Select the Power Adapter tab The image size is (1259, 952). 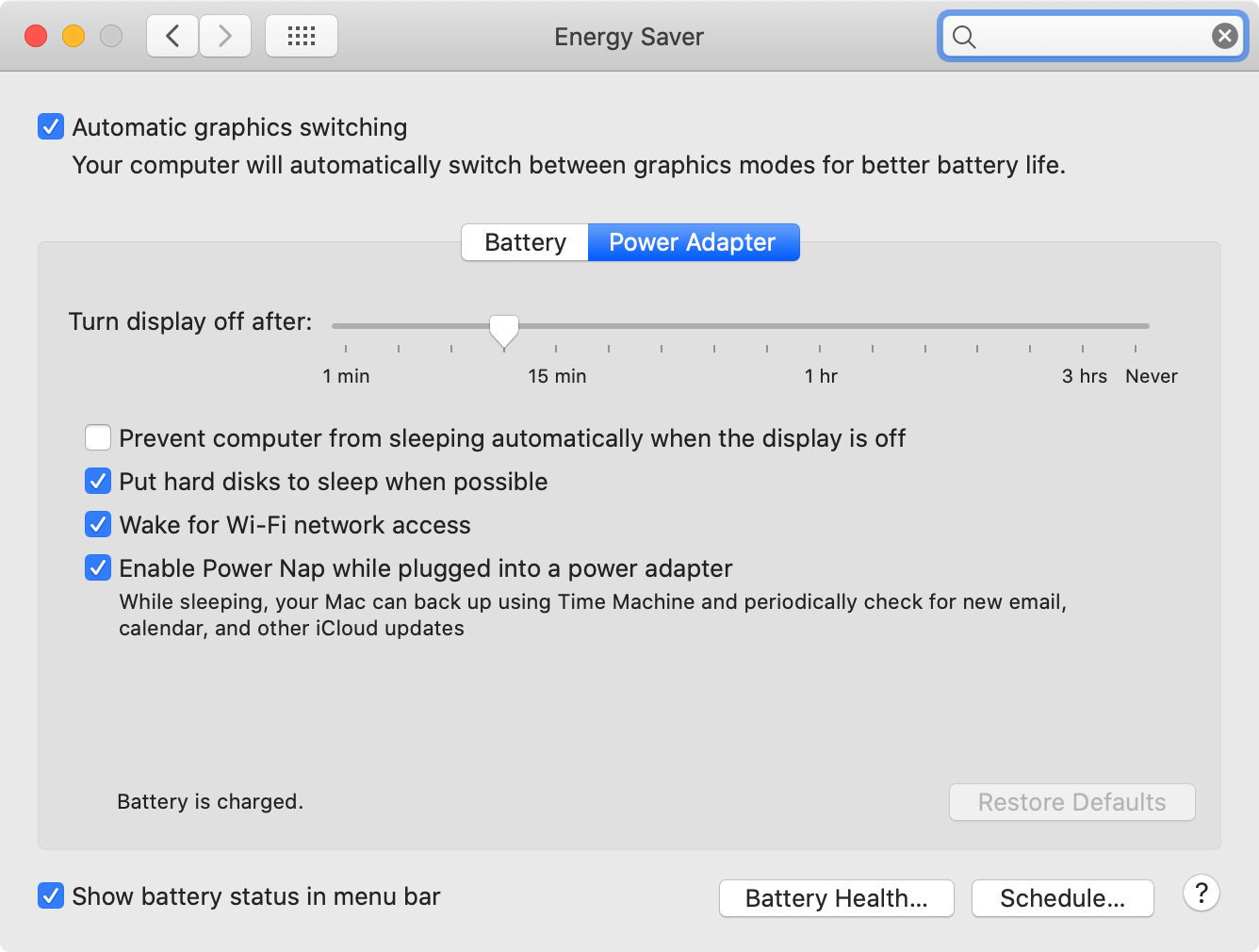click(x=694, y=242)
